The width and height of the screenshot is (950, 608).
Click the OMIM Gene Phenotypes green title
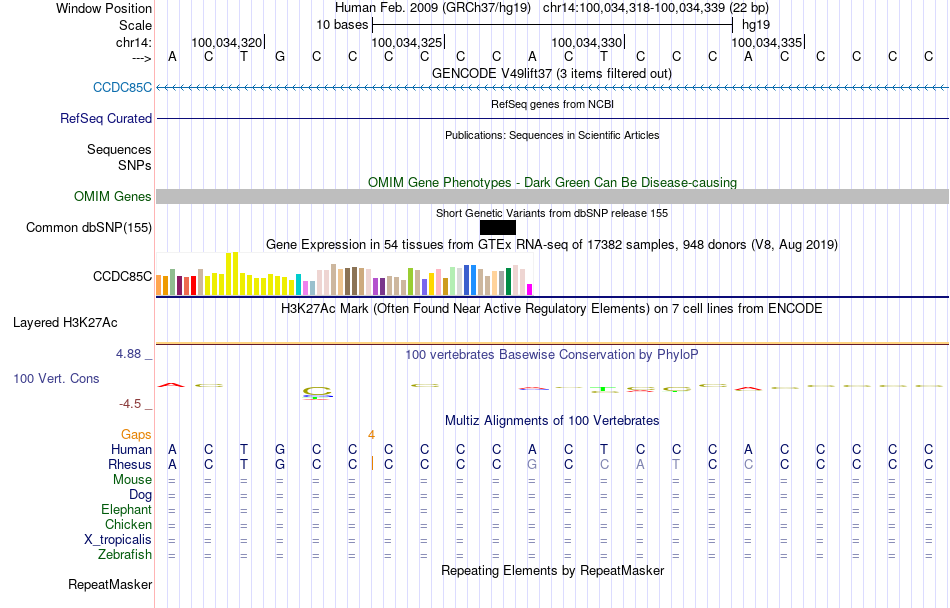553,182
